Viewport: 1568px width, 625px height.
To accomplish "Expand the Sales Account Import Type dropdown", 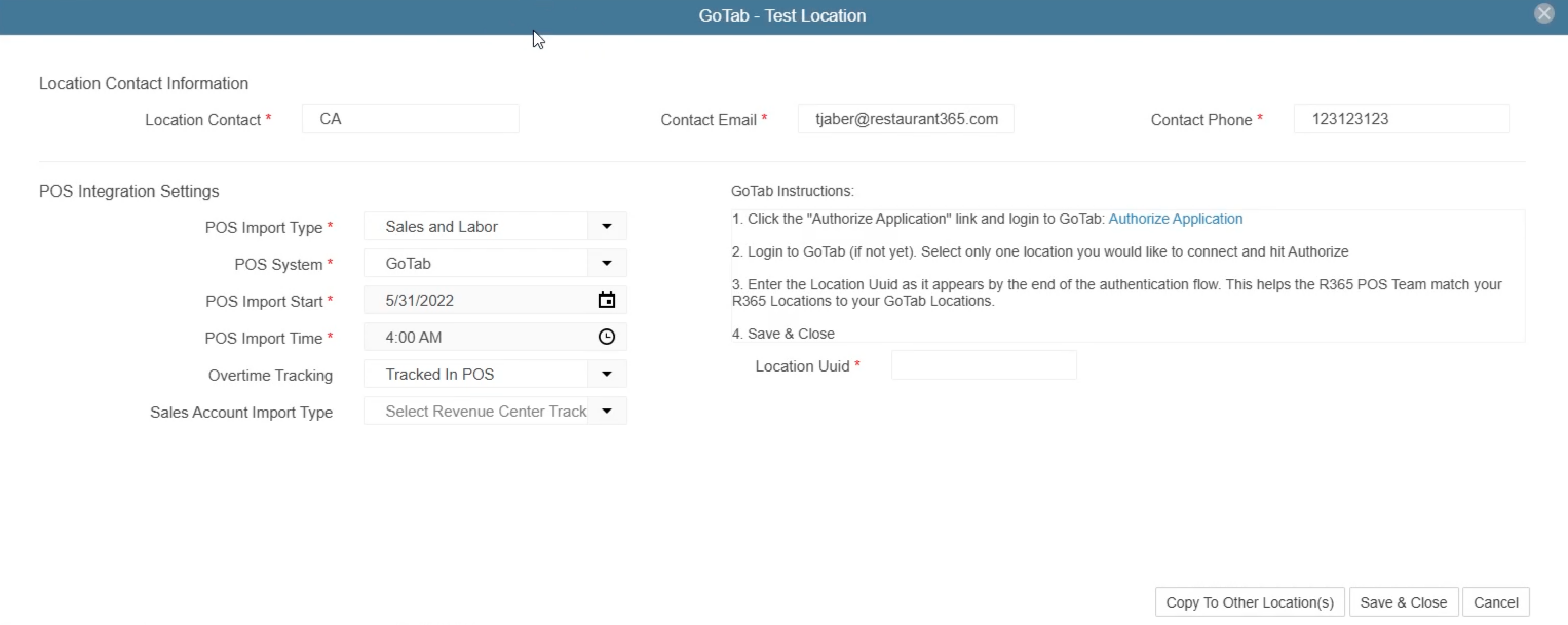I will coord(606,412).
